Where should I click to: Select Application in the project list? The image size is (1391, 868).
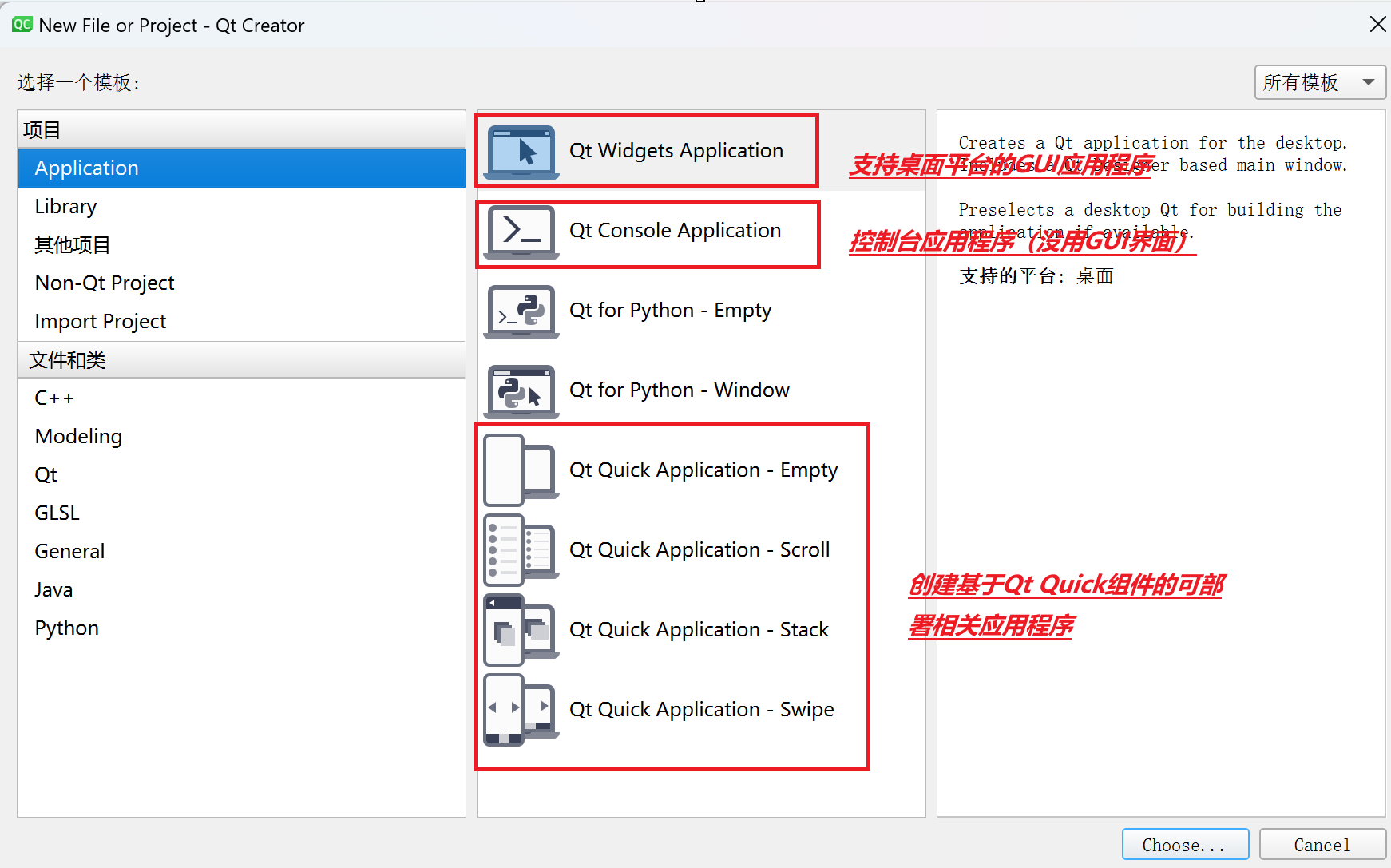coord(241,168)
